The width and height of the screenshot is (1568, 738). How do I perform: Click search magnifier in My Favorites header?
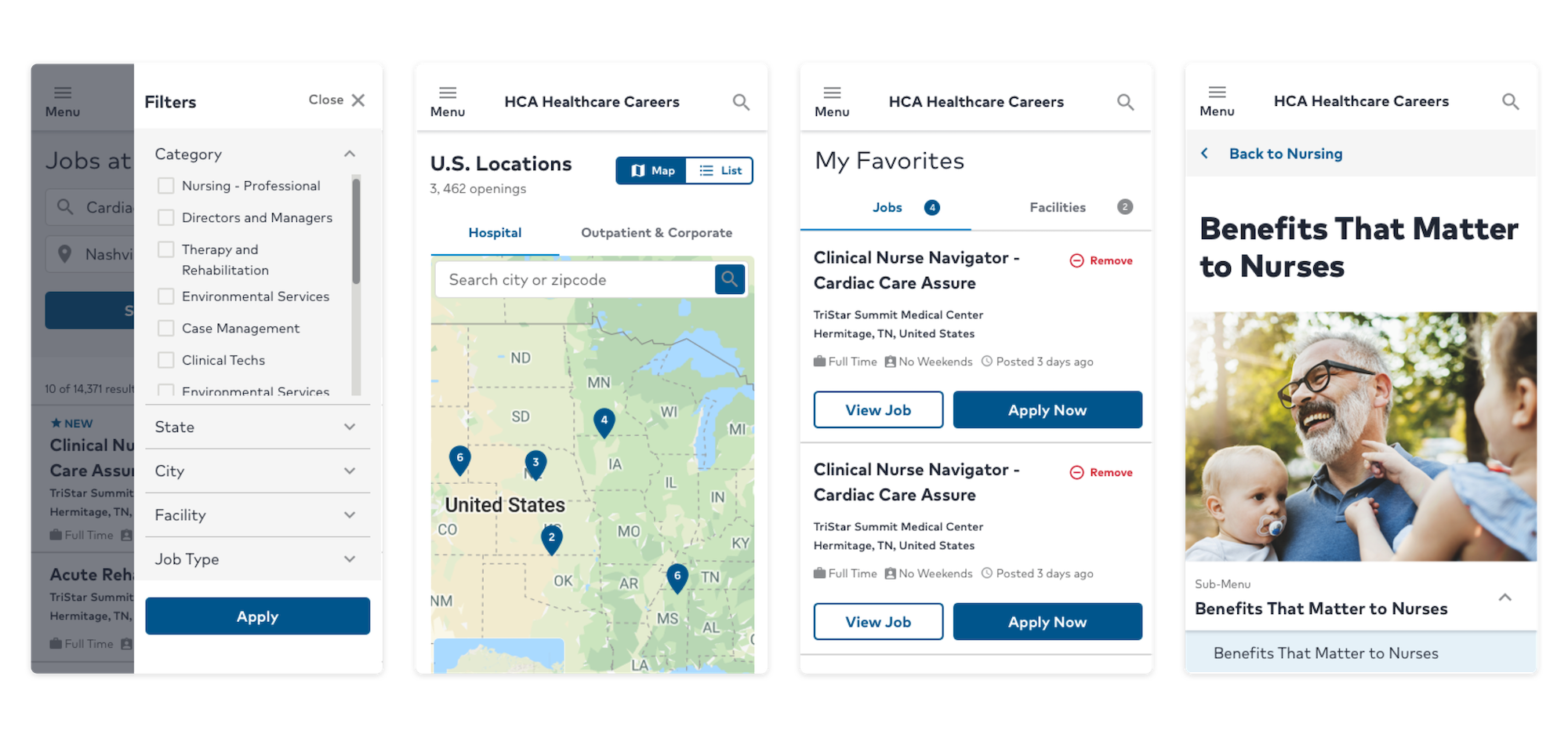click(x=1125, y=102)
